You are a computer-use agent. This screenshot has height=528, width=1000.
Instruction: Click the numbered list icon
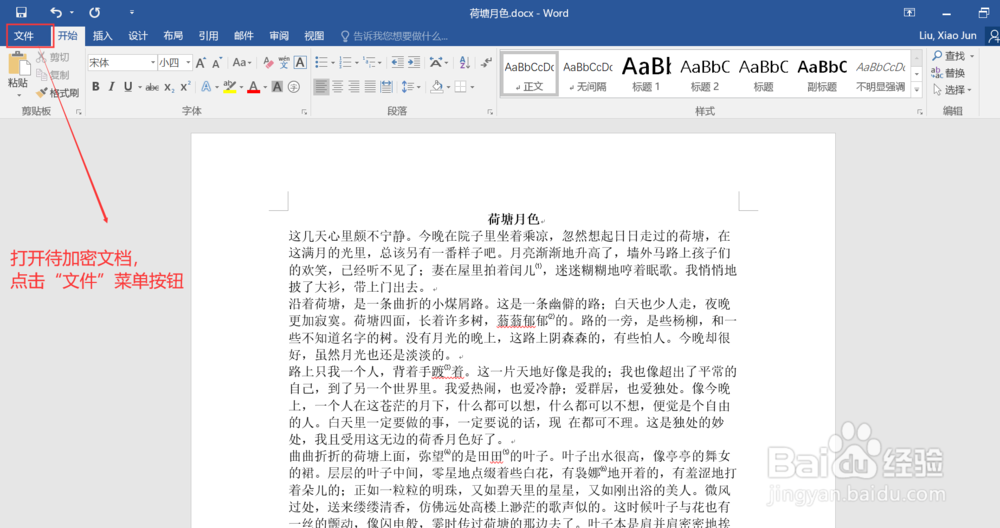click(345, 62)
